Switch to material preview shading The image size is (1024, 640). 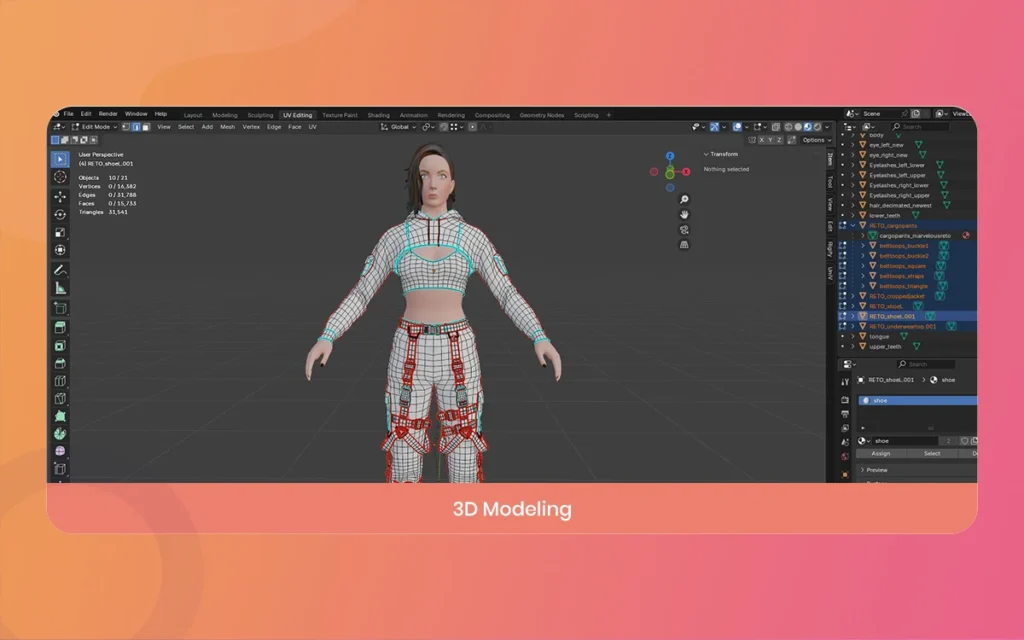point(808,127)
